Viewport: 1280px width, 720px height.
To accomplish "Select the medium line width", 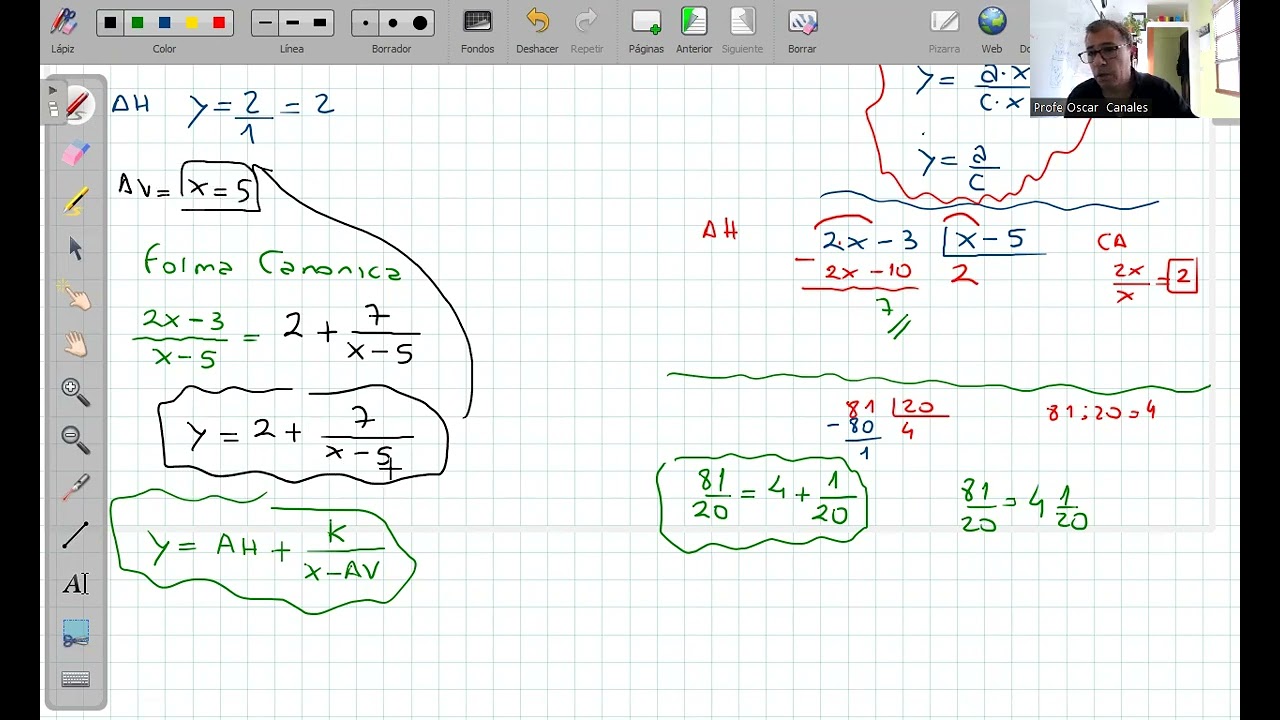I will click(x=292, y=22).
